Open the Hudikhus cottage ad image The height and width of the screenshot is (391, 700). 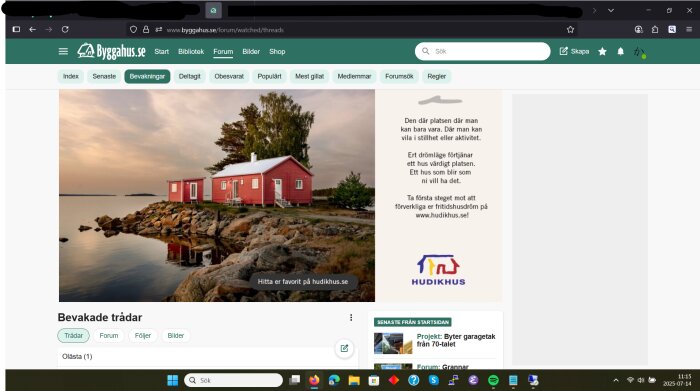[x=217, y=196]
